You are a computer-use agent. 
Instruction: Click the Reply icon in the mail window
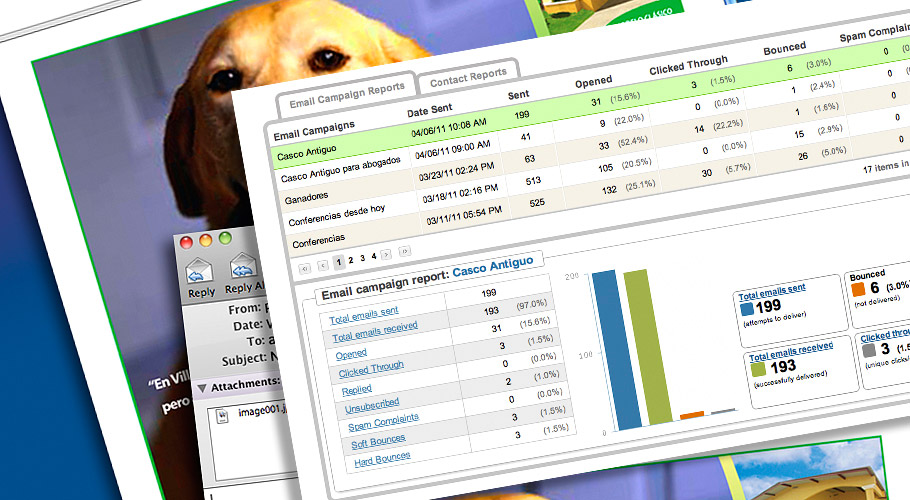pyautogui.click(x=200, y=272)
